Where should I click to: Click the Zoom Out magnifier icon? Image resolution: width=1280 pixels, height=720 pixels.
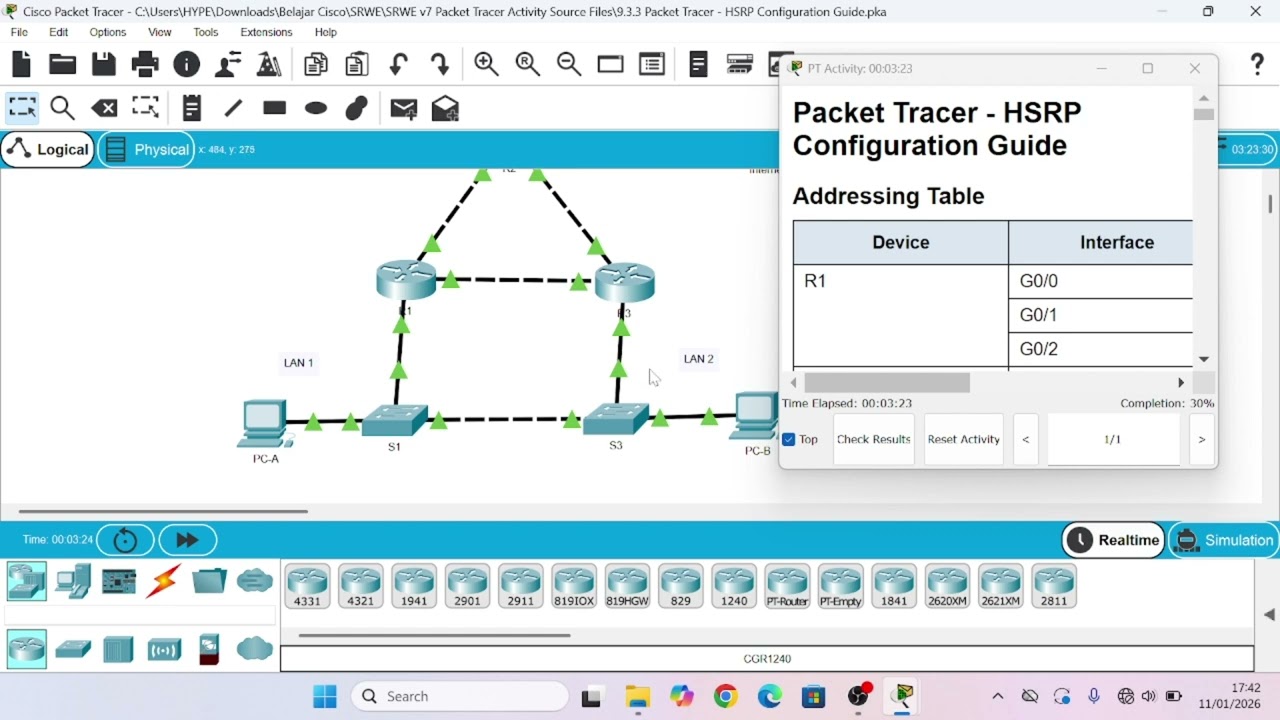pos(569,65)
